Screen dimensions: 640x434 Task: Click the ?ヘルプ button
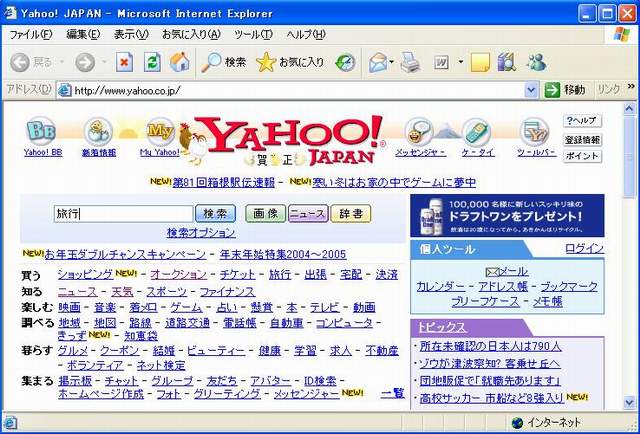click(x=582, y=121)
